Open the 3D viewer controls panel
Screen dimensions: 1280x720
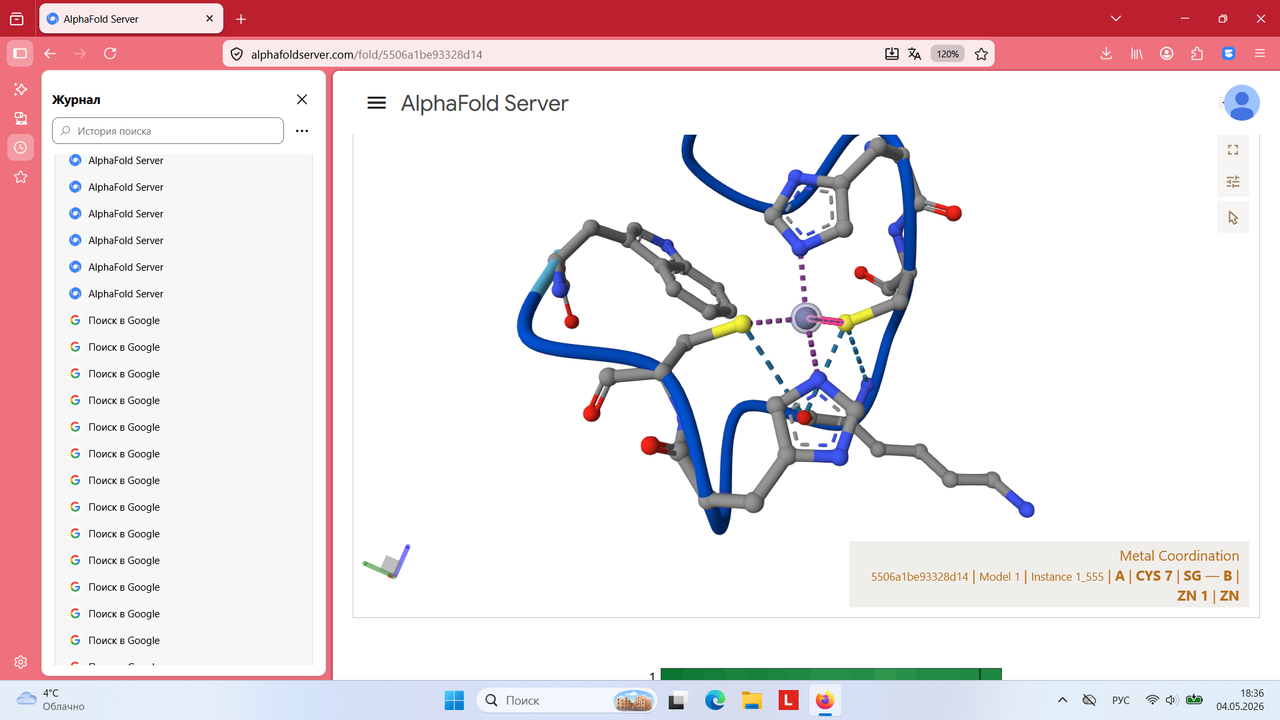(1233, 182)
